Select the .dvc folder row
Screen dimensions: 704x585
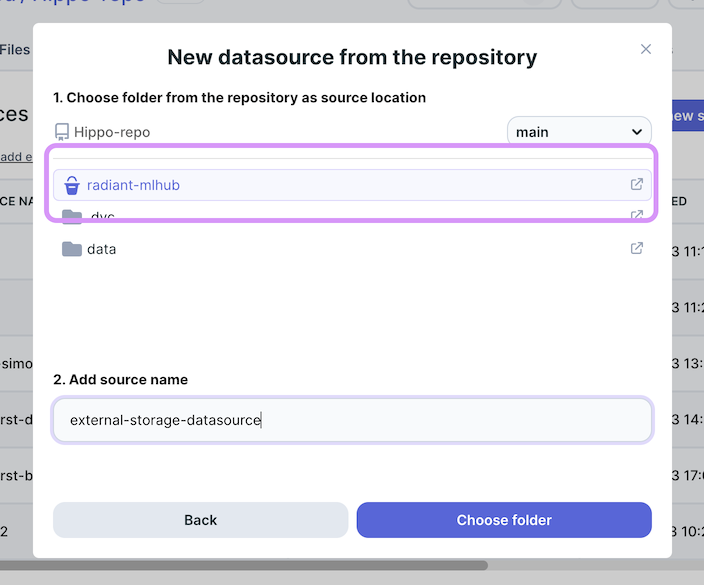(x=300, y=217)
